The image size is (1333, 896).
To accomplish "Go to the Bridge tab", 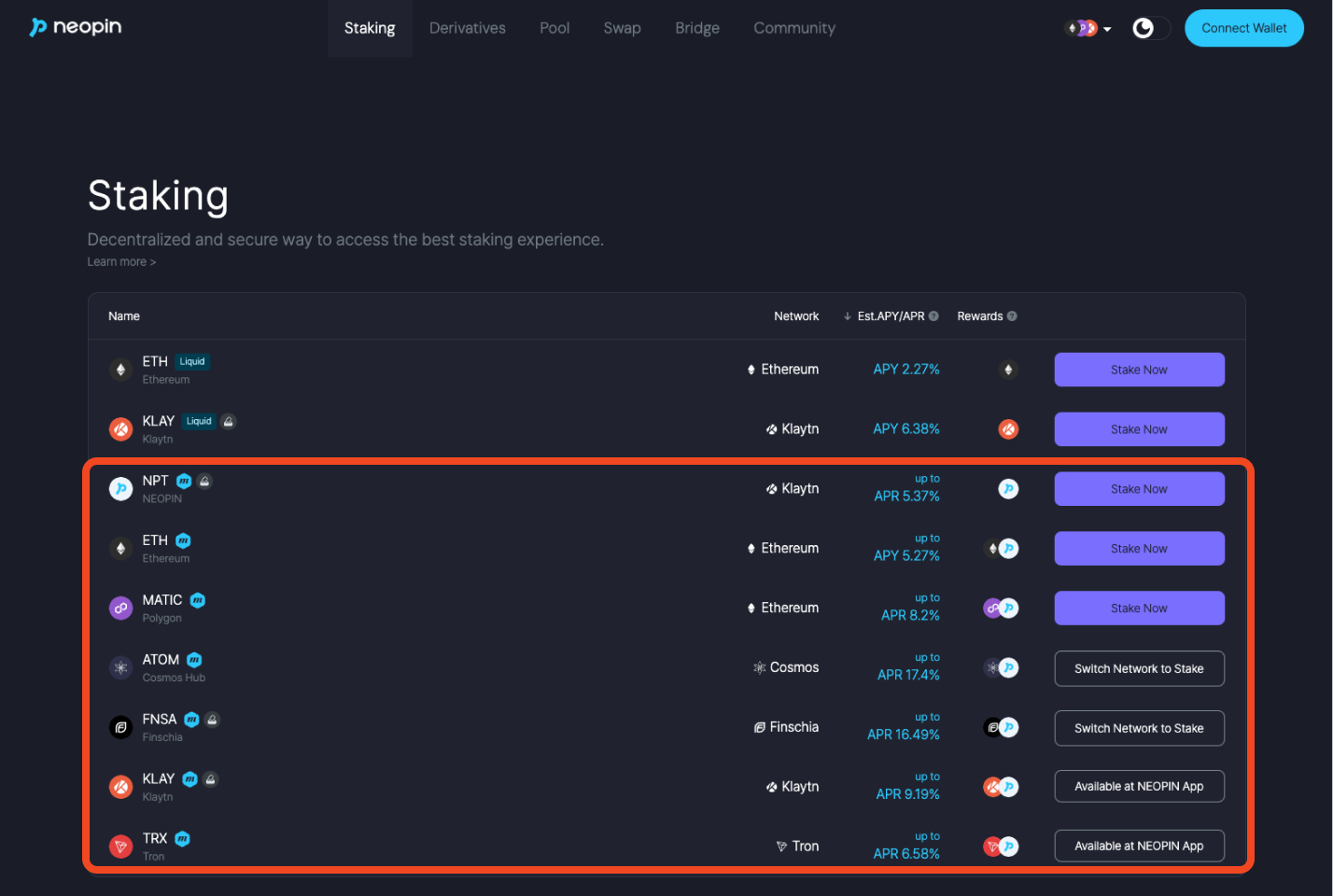I will pos(697,28).
